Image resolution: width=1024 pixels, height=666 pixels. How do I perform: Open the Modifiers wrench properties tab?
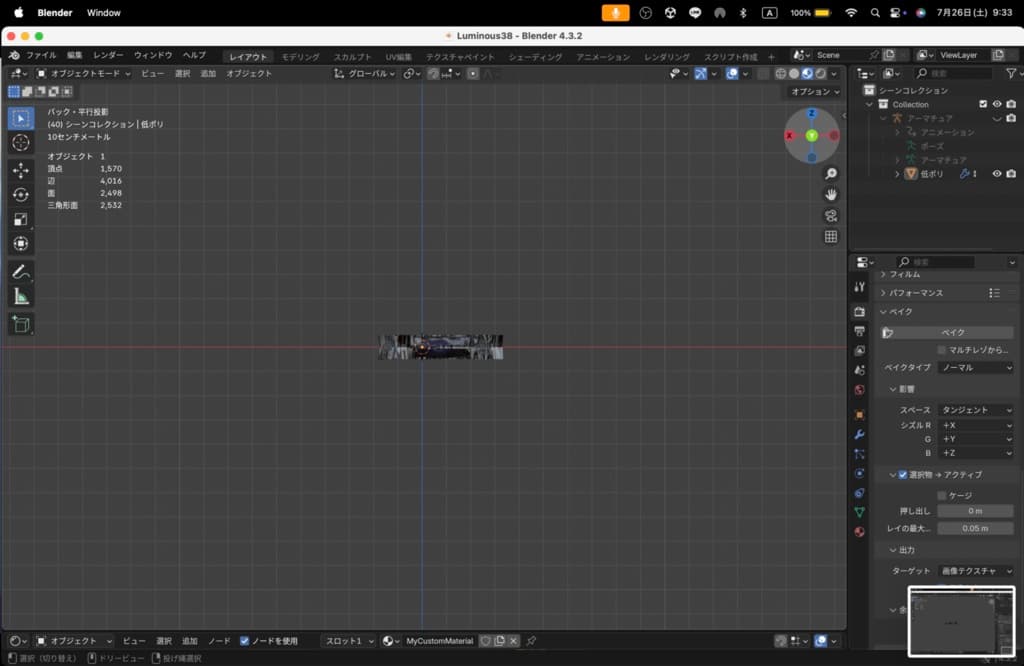click(x=859, y=434)
